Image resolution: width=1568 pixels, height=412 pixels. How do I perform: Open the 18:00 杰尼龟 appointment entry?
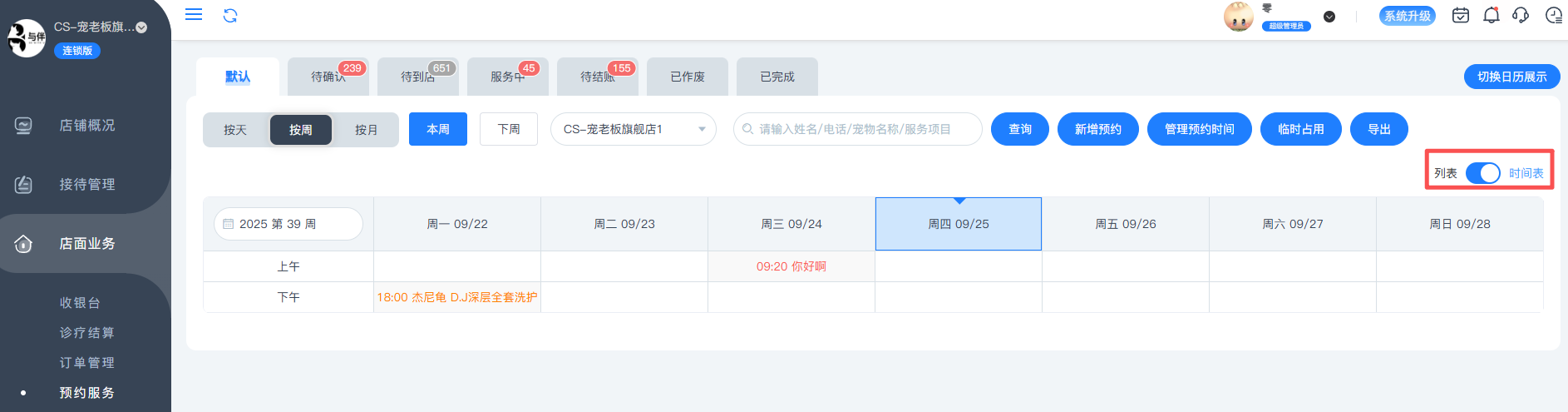pyautogui.click(x=457, y=297)
